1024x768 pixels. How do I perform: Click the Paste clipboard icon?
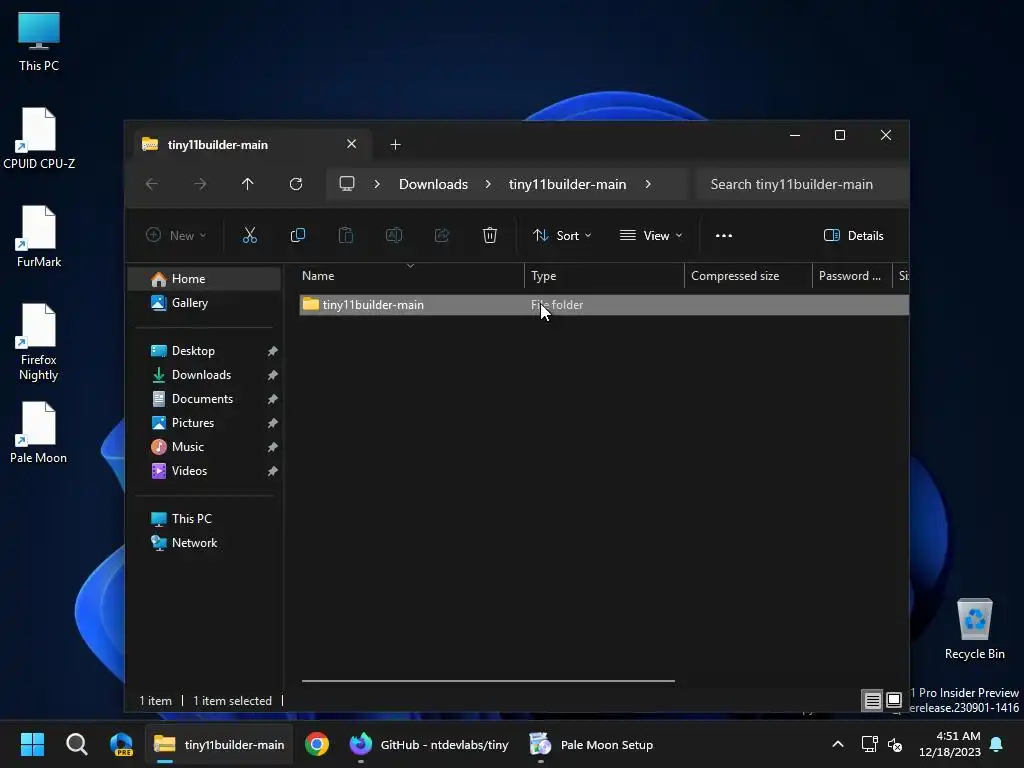(345, 235)
